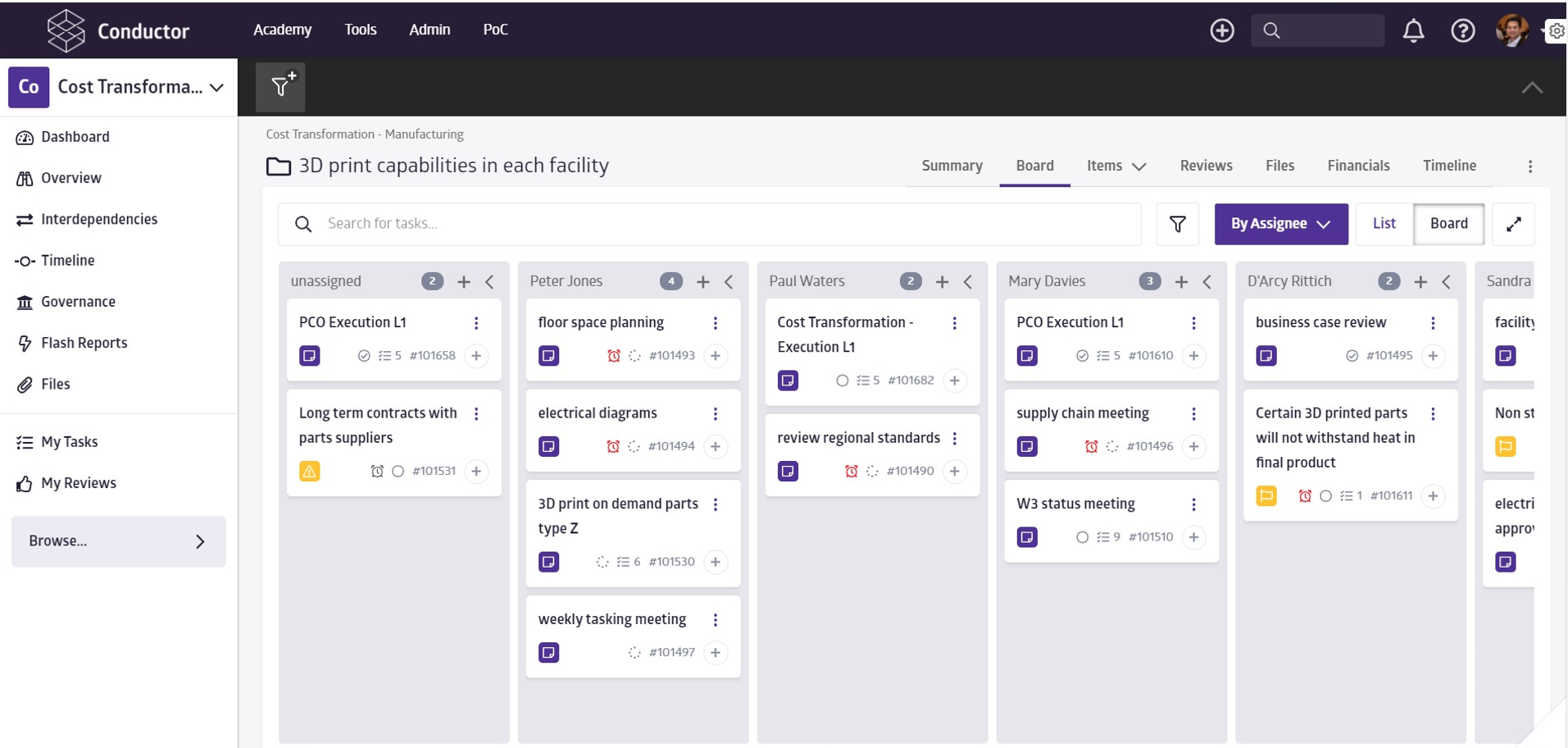Screen dimensions: 1568x748
Task: Click the global create plus icon in top bar
Action: point(1220,30)
